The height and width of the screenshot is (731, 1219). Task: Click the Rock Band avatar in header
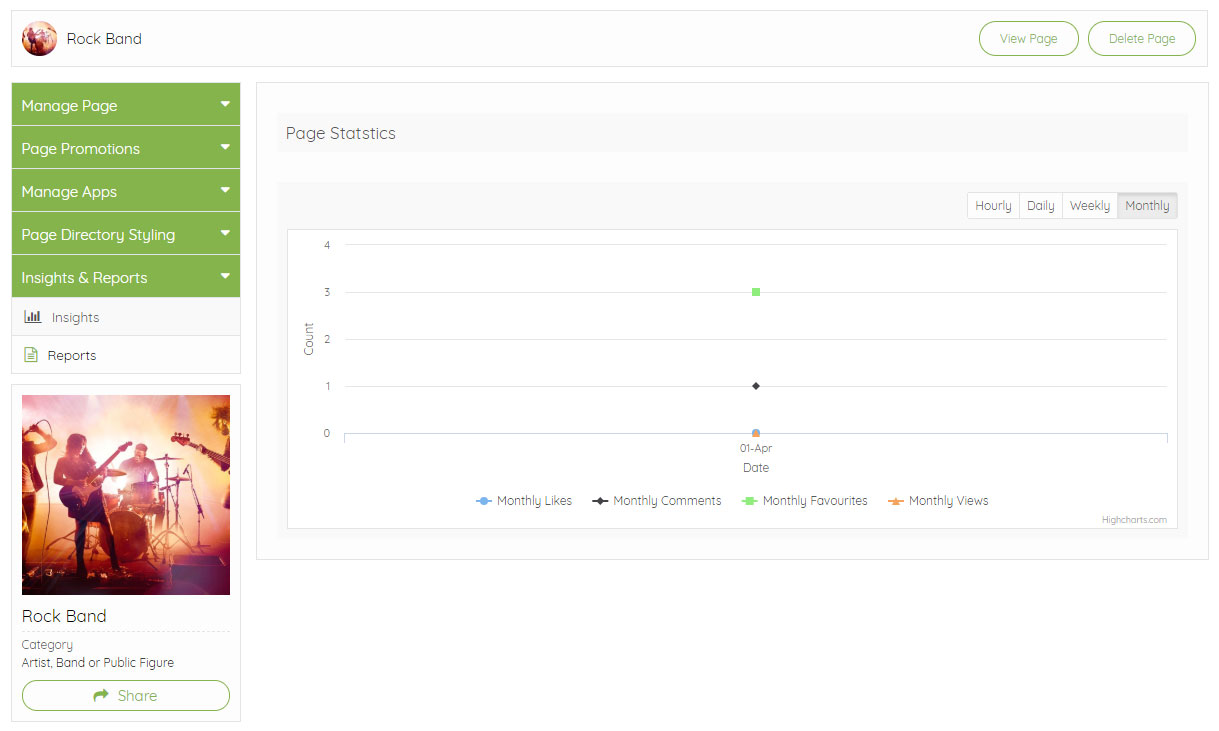tap(39, 39)
